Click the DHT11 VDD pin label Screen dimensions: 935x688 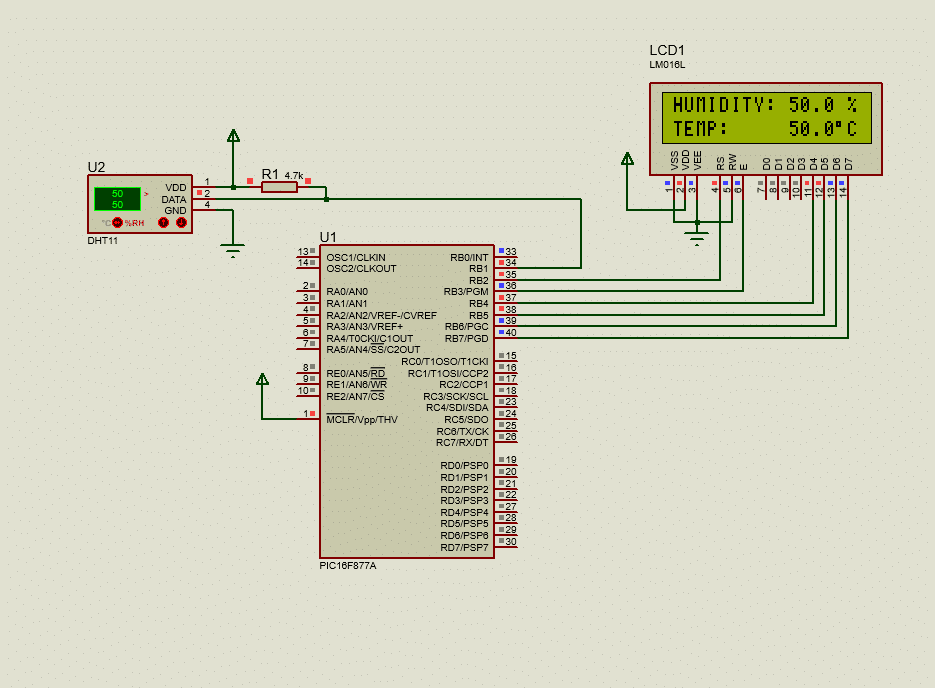point(176,188)
